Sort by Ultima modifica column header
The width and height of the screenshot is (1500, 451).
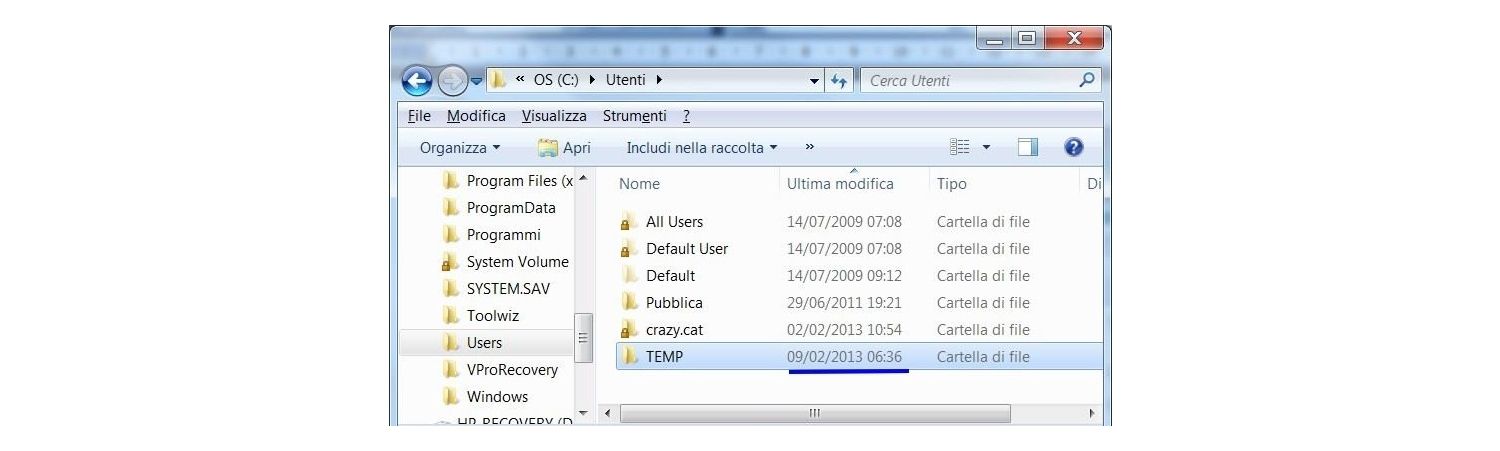(x=840, y=184)
